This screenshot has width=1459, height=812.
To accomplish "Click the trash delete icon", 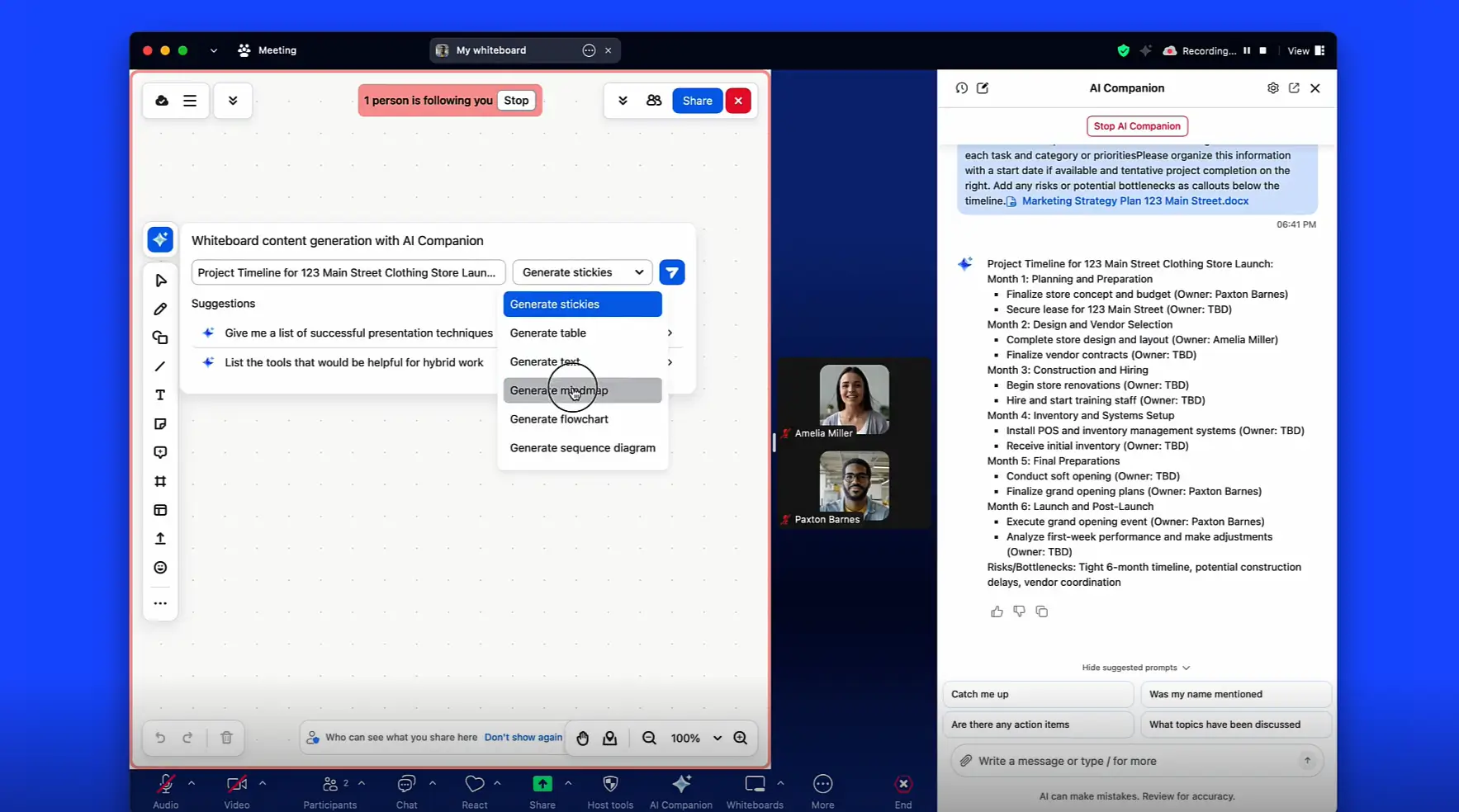I will [x=226, y=738].
